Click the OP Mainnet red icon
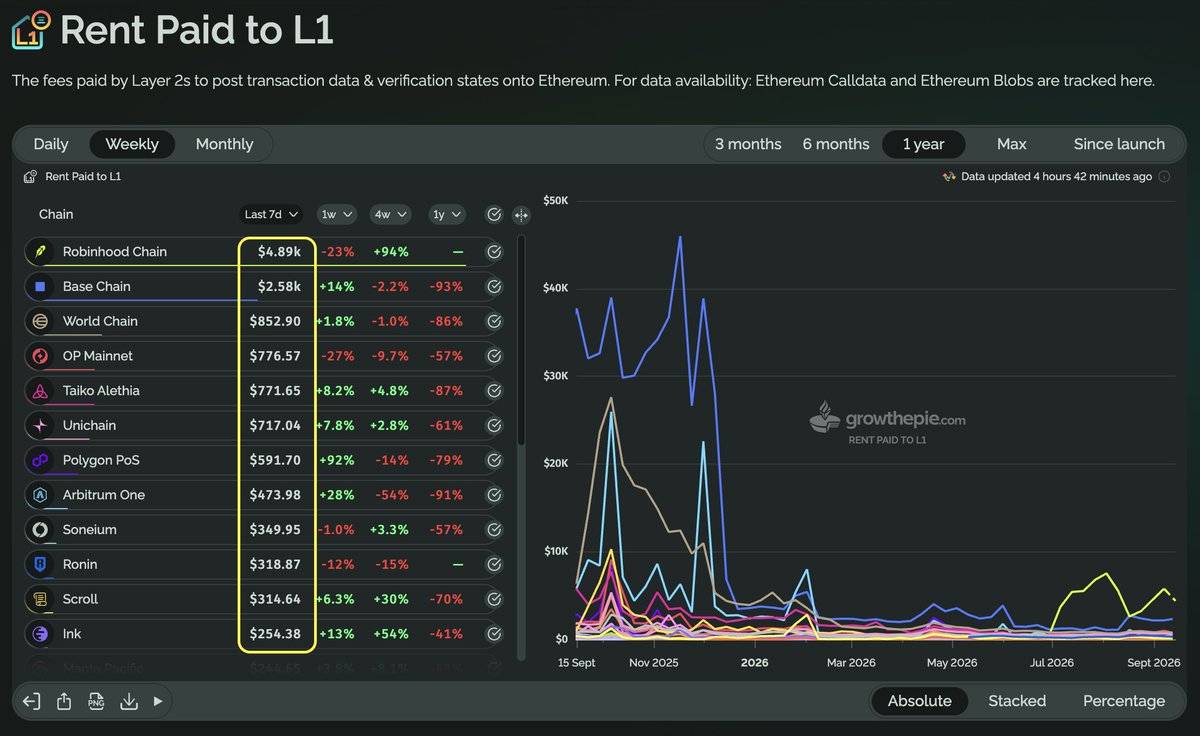Screen dimensions: 1200x736 pyautogui.click(x=40, y=356)
